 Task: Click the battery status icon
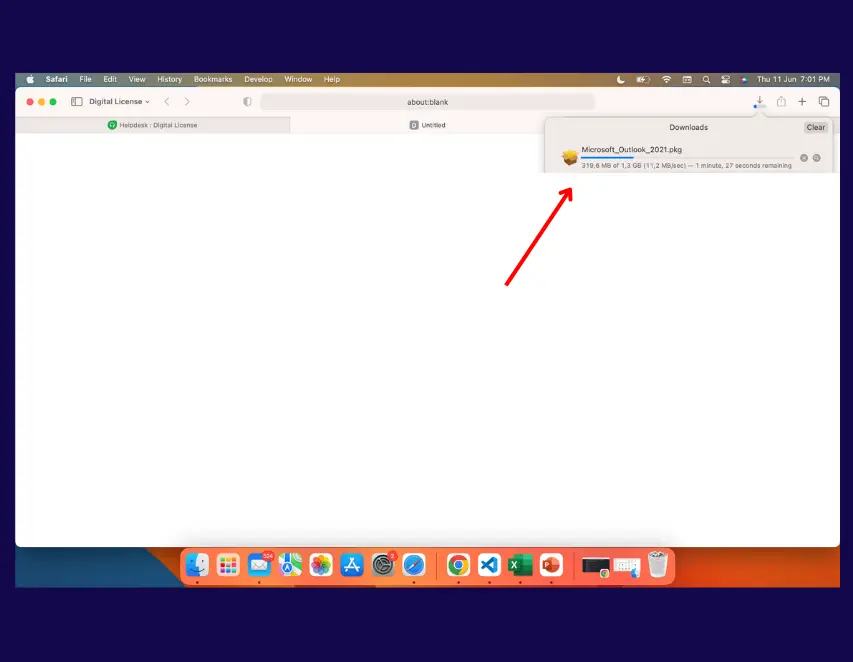pos(643,79)
